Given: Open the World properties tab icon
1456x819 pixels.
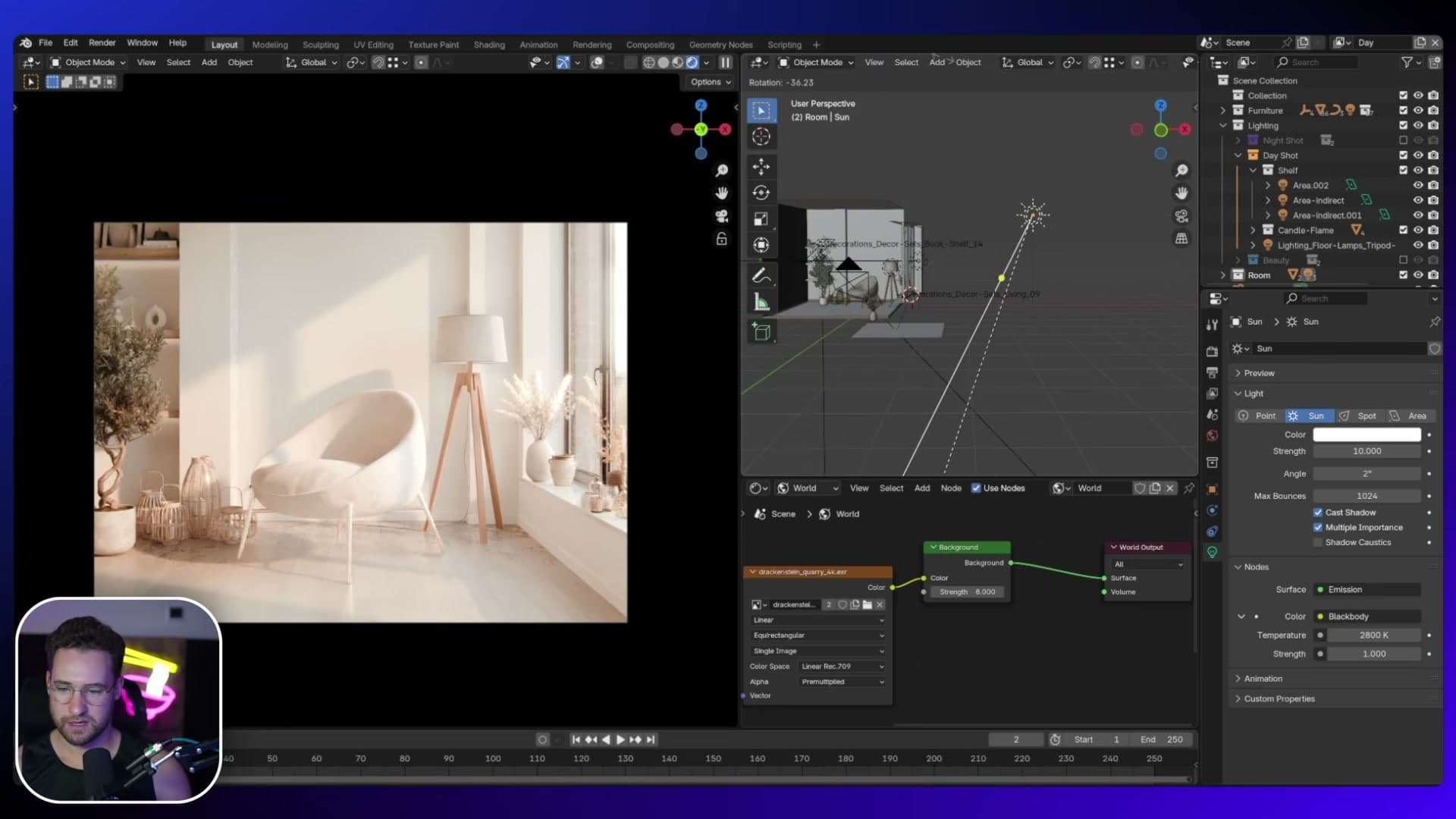Looking at the screenshot, I should (x=1212, y=435).
